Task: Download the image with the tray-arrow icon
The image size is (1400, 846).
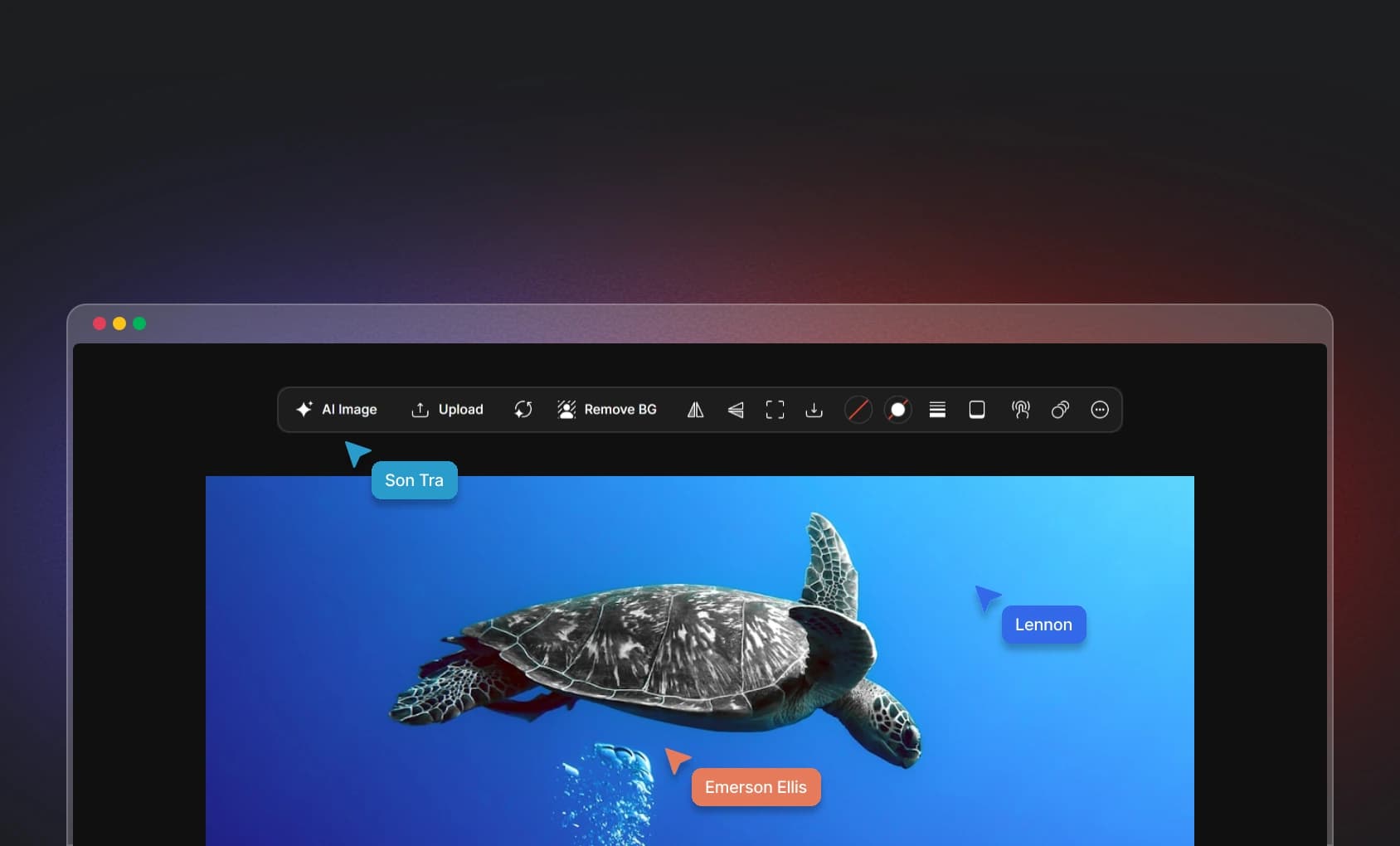Action: click(x=814, y=410)
